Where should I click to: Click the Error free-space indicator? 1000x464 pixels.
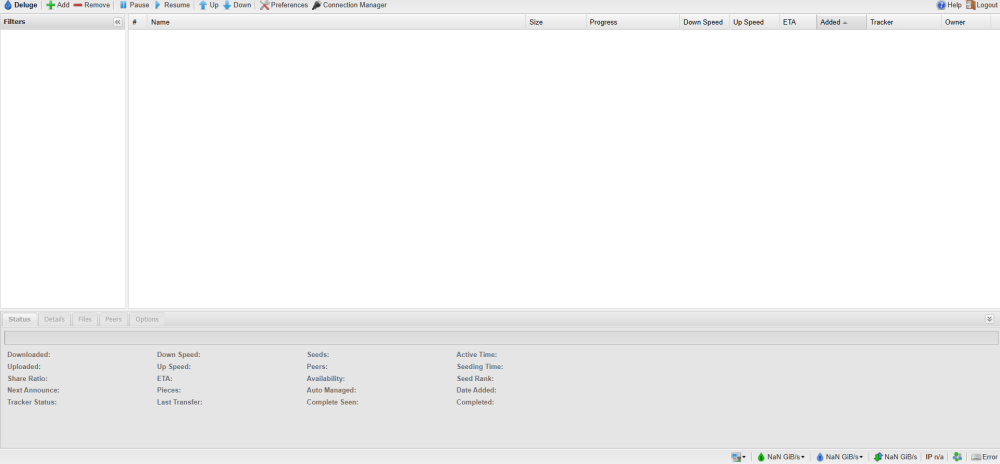coord(984,457)
